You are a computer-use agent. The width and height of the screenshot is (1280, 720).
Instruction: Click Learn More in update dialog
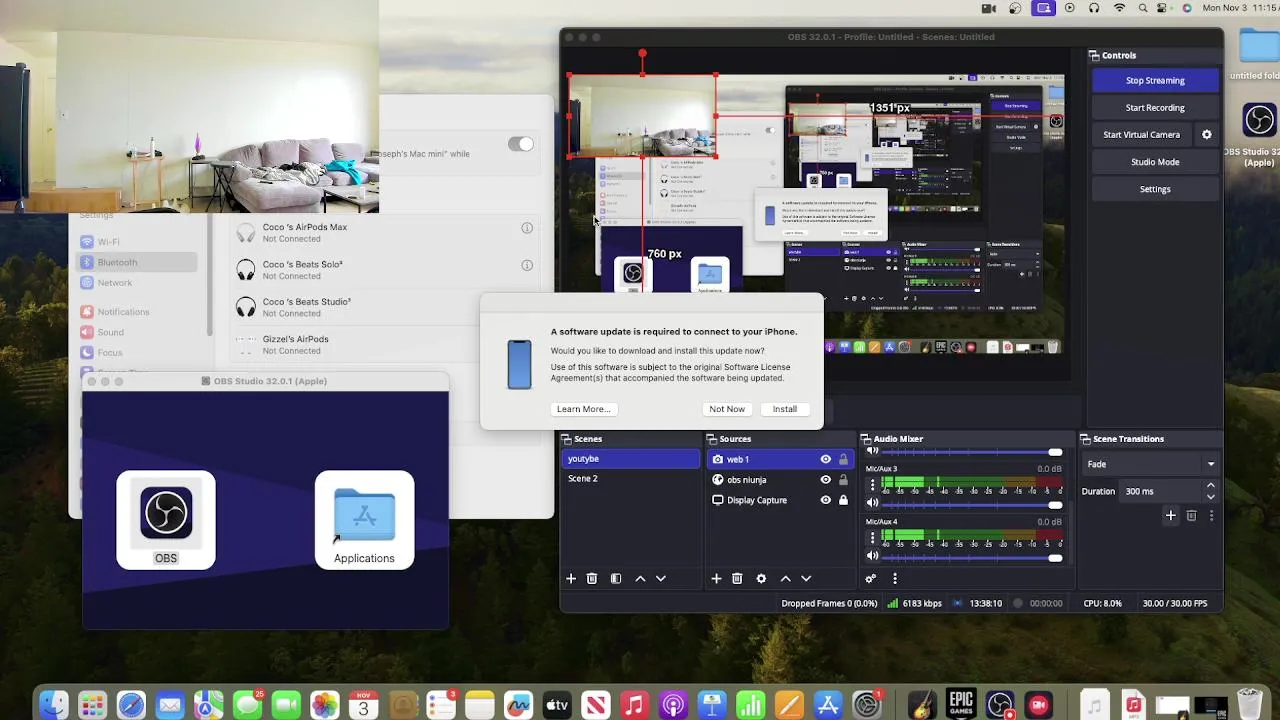click(583, 409)
